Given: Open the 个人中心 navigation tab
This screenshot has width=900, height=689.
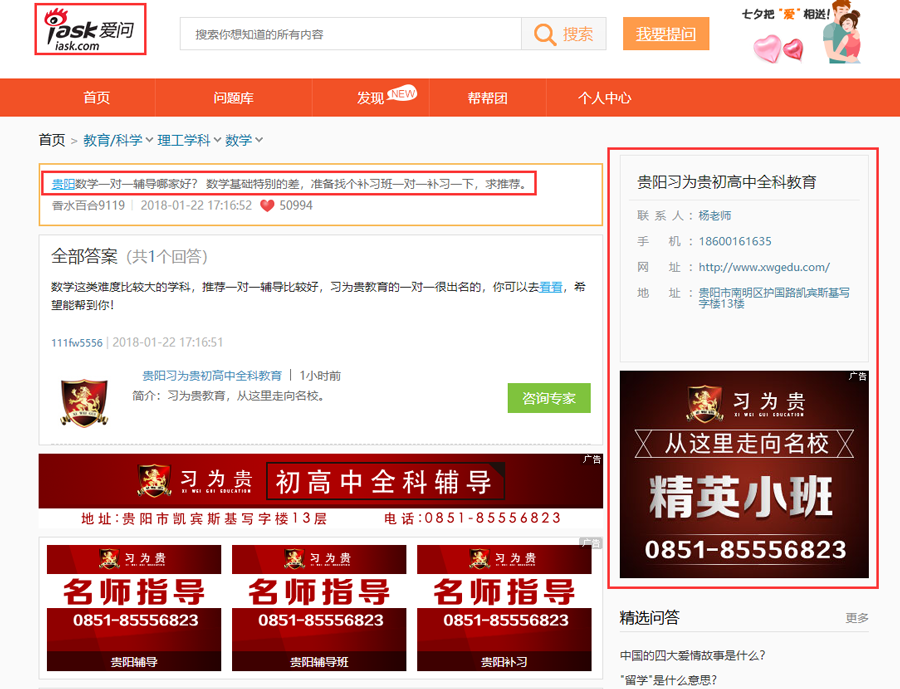Looking at the screenshot, I should 604,98.
